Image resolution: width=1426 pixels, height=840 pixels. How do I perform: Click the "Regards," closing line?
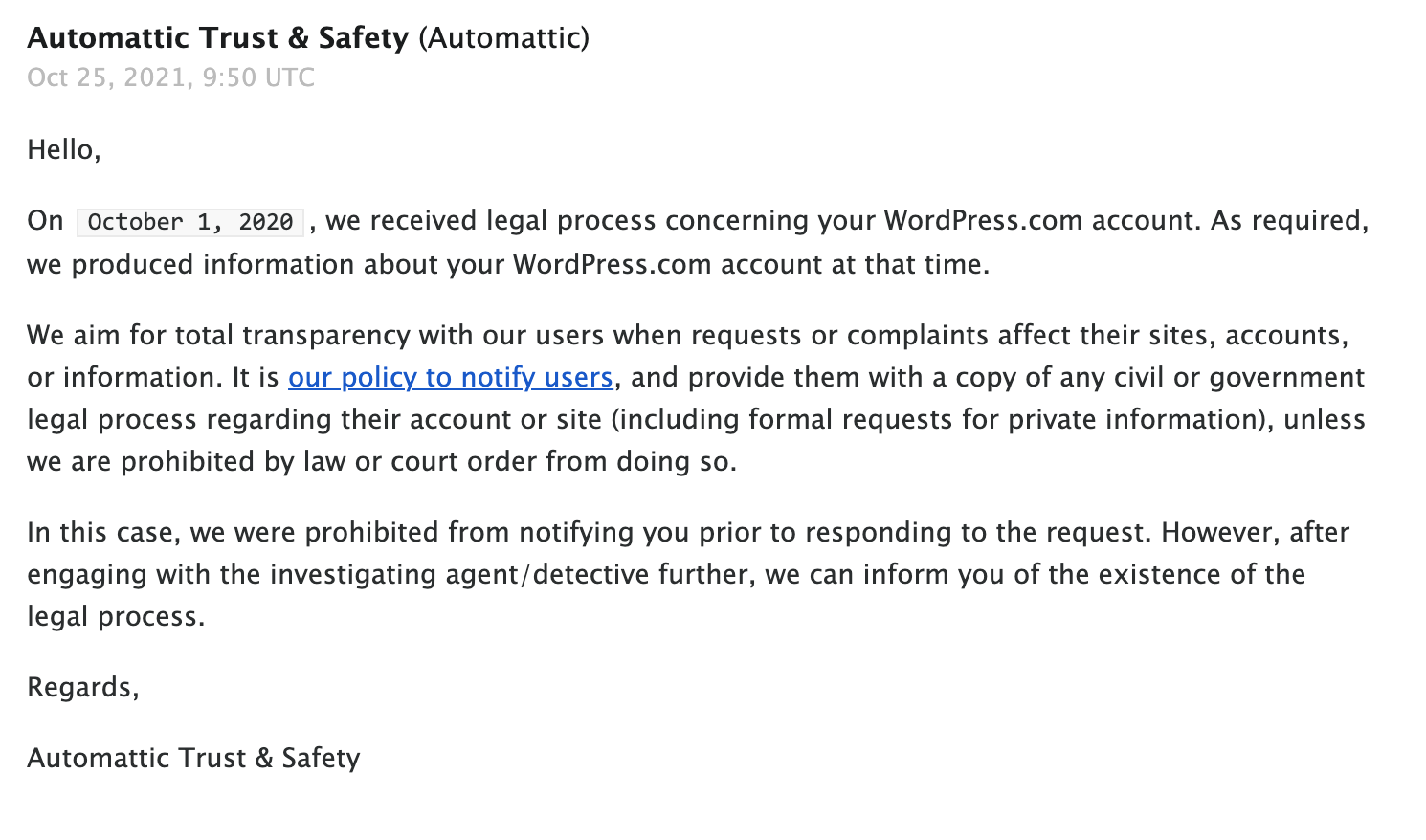tap(82, 688)
